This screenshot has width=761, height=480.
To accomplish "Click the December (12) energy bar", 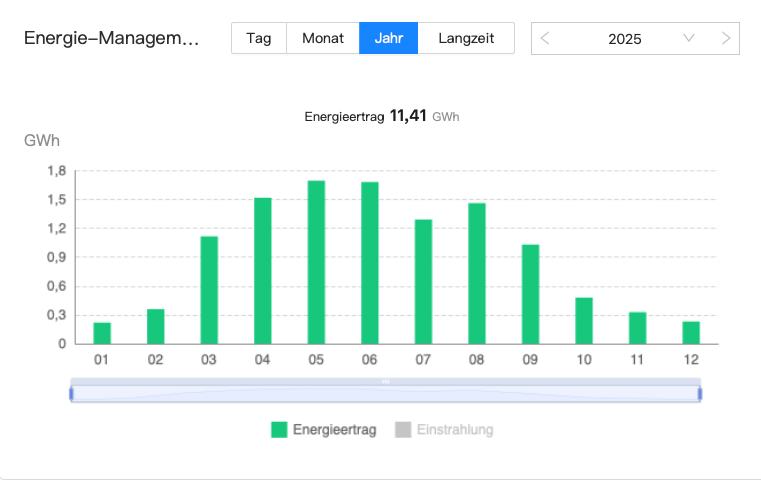I will click(691, 332).
